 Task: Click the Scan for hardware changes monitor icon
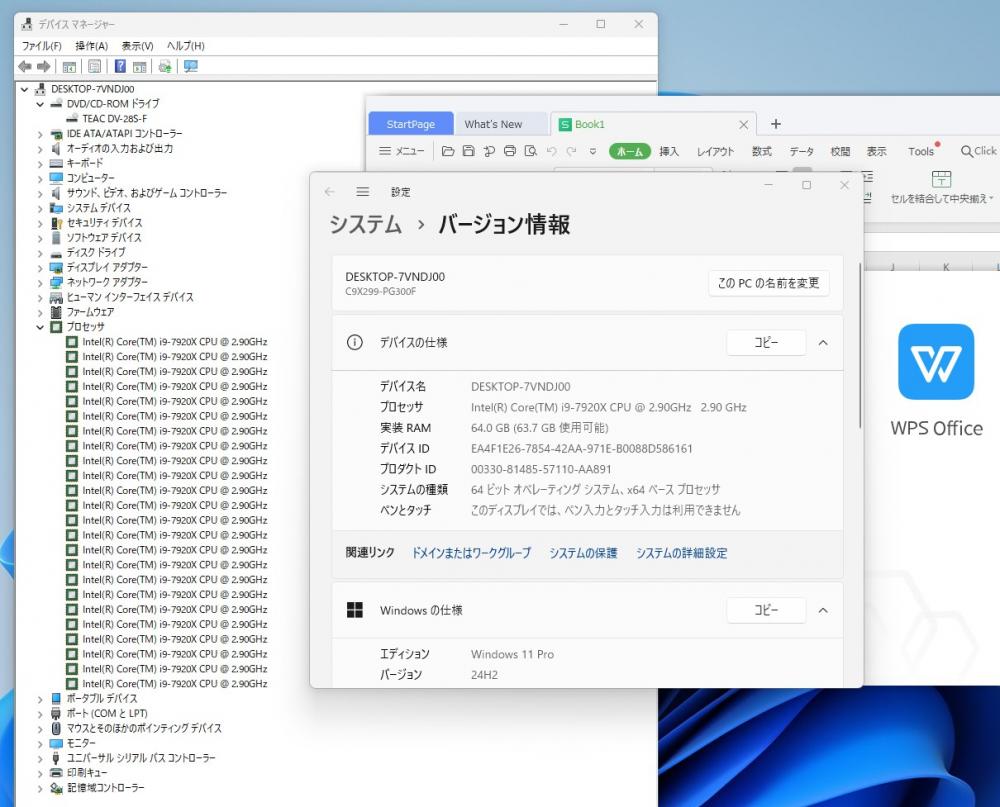point(191,66)
